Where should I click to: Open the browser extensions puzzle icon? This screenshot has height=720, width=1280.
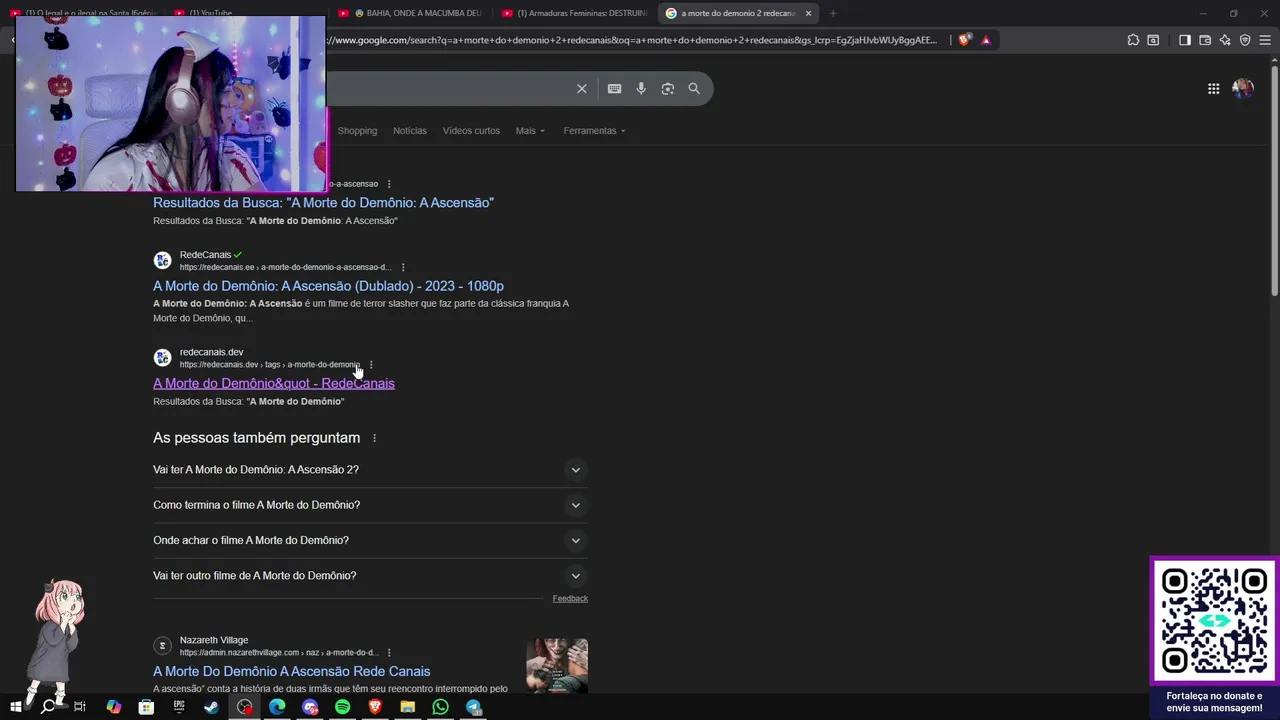(x=1133, y=40)
